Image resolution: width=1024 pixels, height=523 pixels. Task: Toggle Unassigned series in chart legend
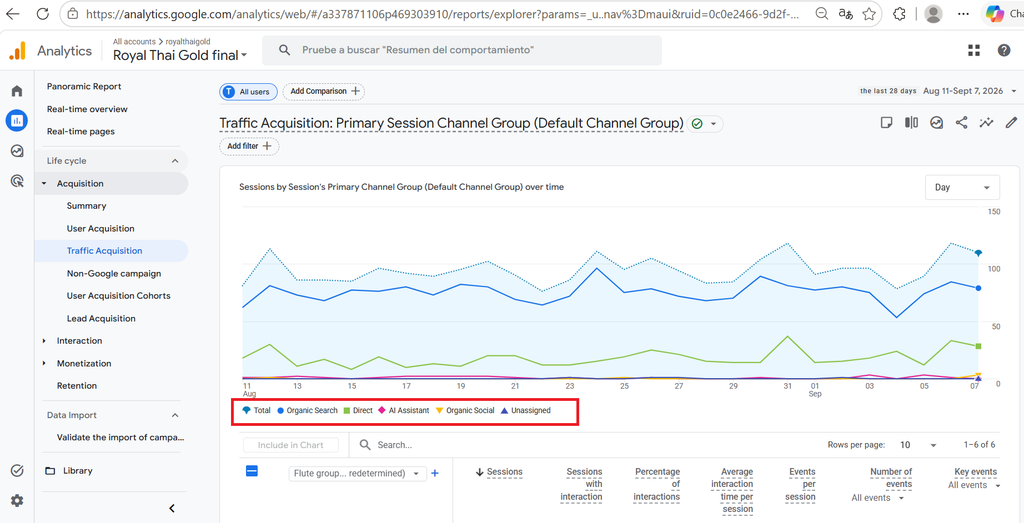525,411
